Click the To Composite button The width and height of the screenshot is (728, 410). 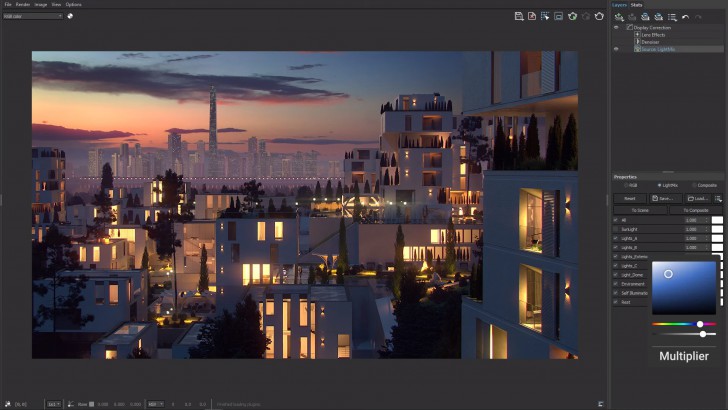click(x=696, y=210)
